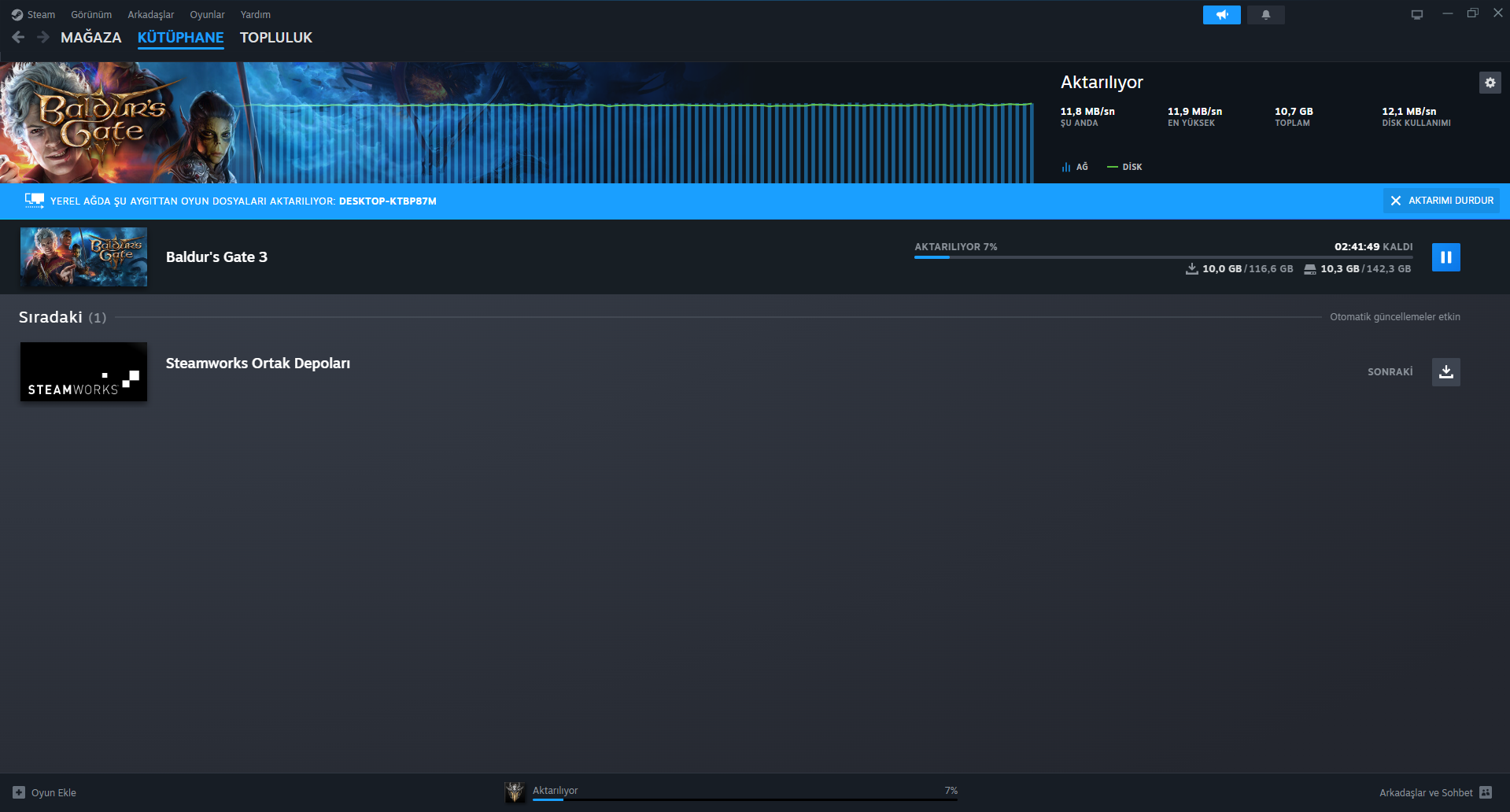Image resolution: width=1510 pixels, height=812 pixels.
Task: Pause the Baldur's Gate 3 transfer
Action: (x=1445, y=257)
